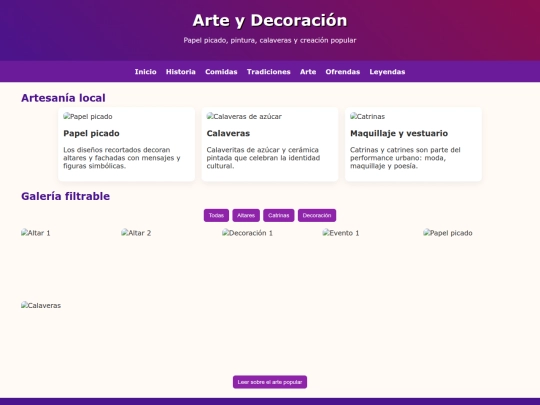Image resolution: width=540 pixels, height=405 pixels.
Task: Filter gallery by Todas
Action: 216,215
